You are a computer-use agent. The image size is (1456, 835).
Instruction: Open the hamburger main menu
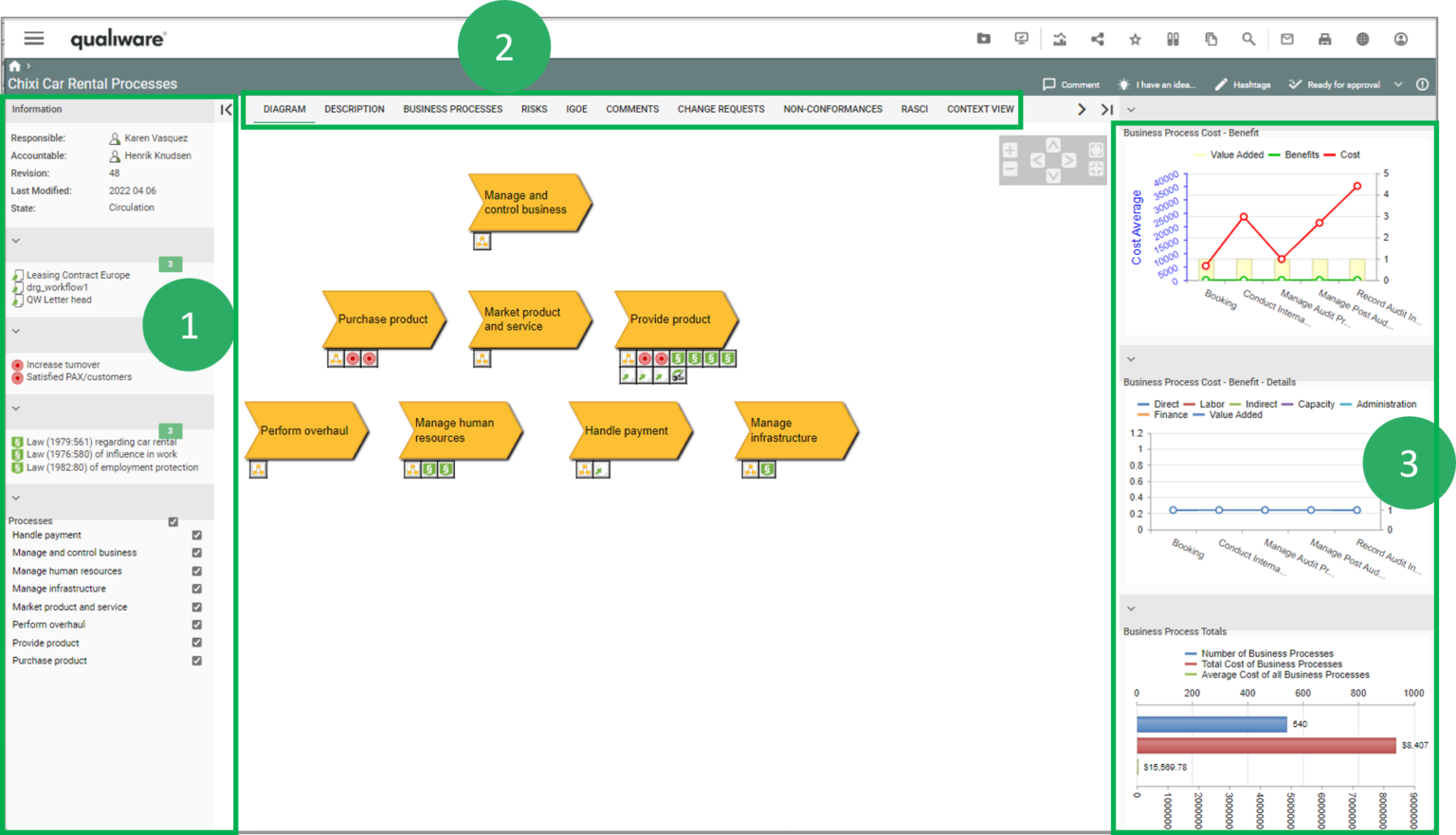34,39
